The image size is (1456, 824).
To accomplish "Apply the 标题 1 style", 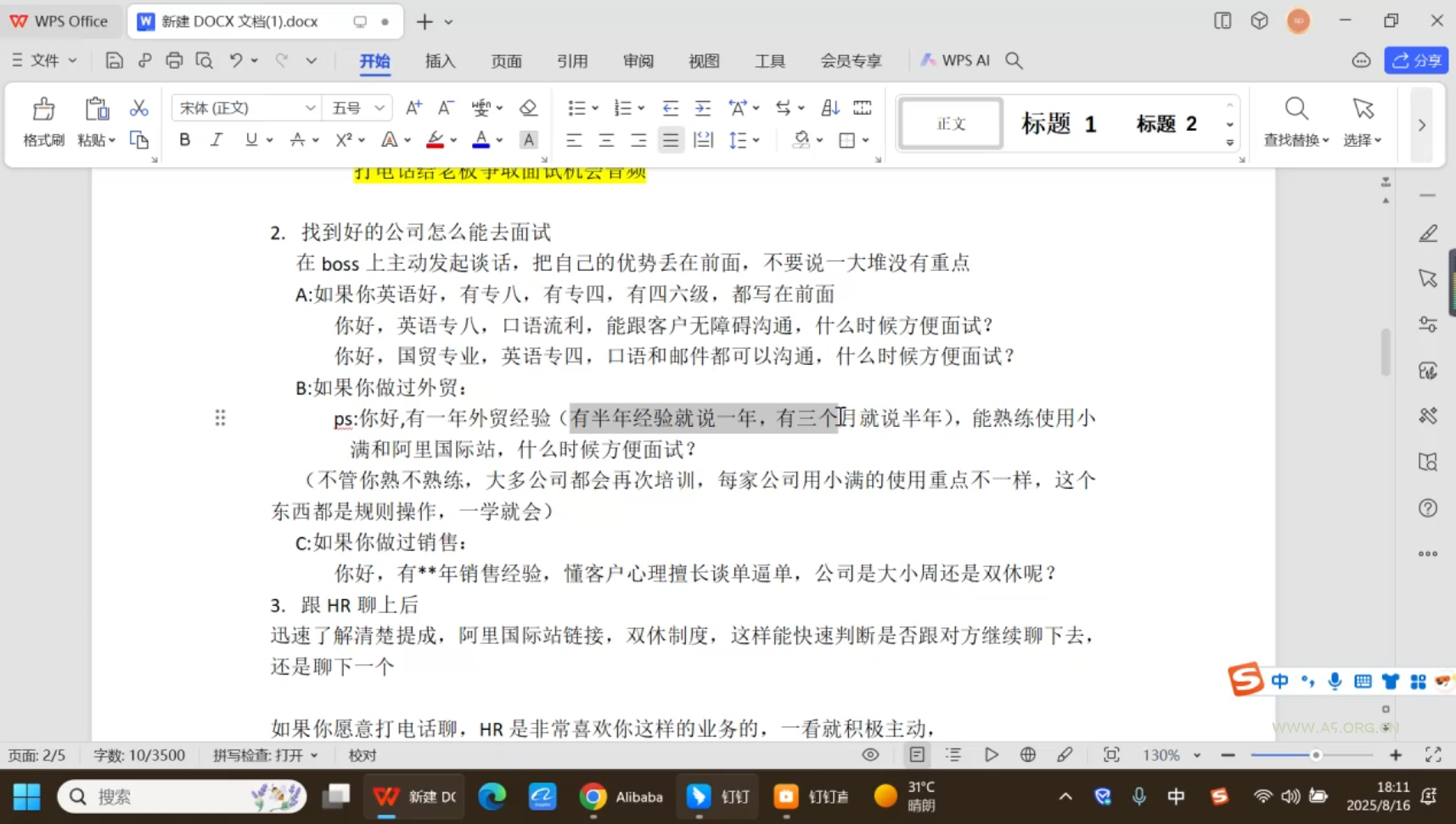I will pos(1059,124).
